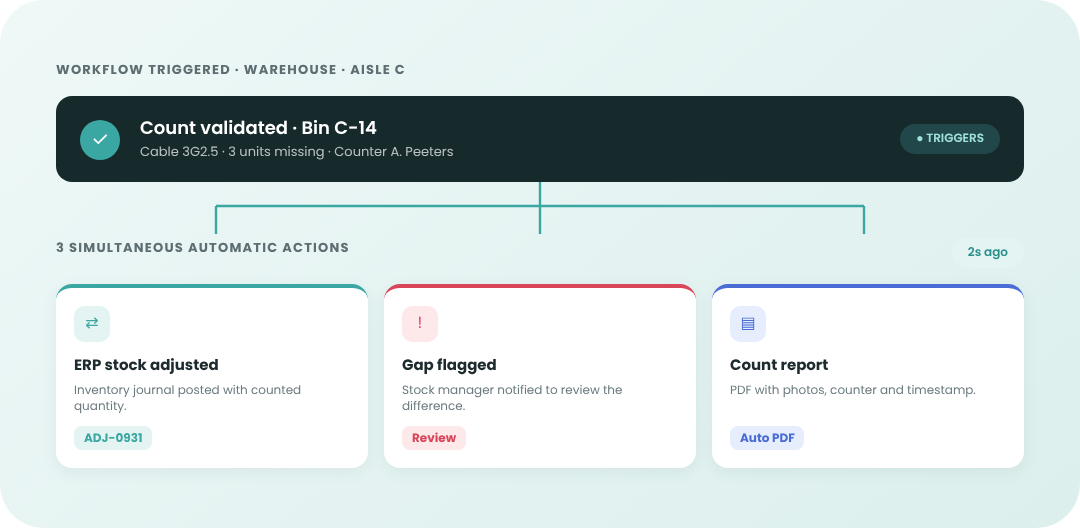Click the 3 Simultaneous Automatic Actions label

[202, 247]
